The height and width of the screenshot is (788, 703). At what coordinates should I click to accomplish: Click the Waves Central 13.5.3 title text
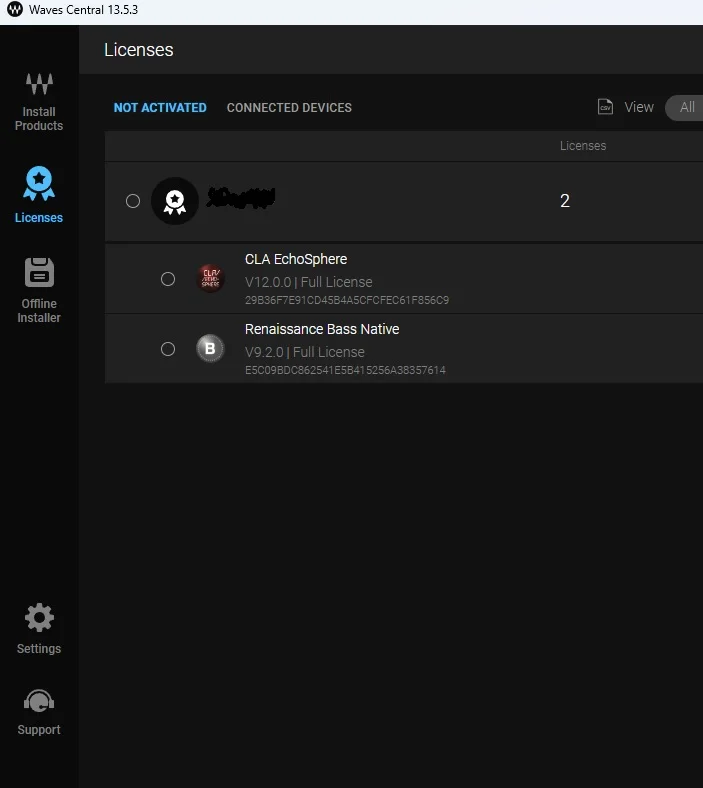pyautogui.click(x=83, y=10)
